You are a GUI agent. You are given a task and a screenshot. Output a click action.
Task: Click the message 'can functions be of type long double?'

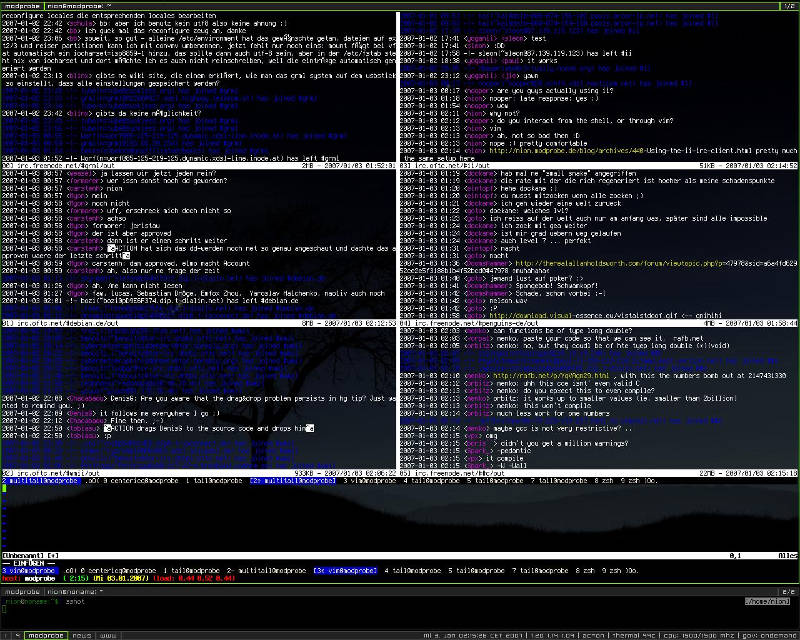tap(562, 331)
